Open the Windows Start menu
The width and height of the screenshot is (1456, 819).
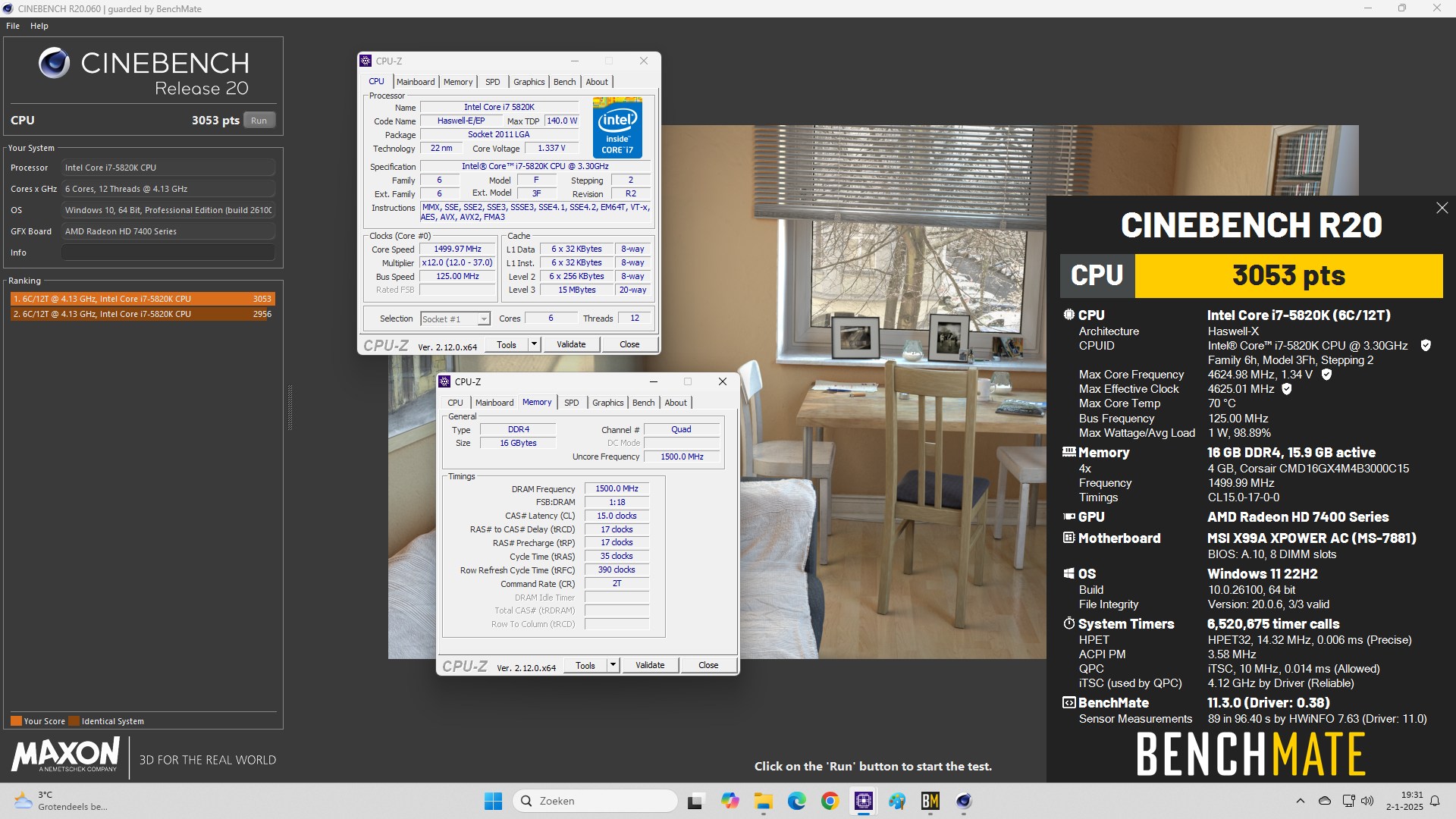coord(493,801)
